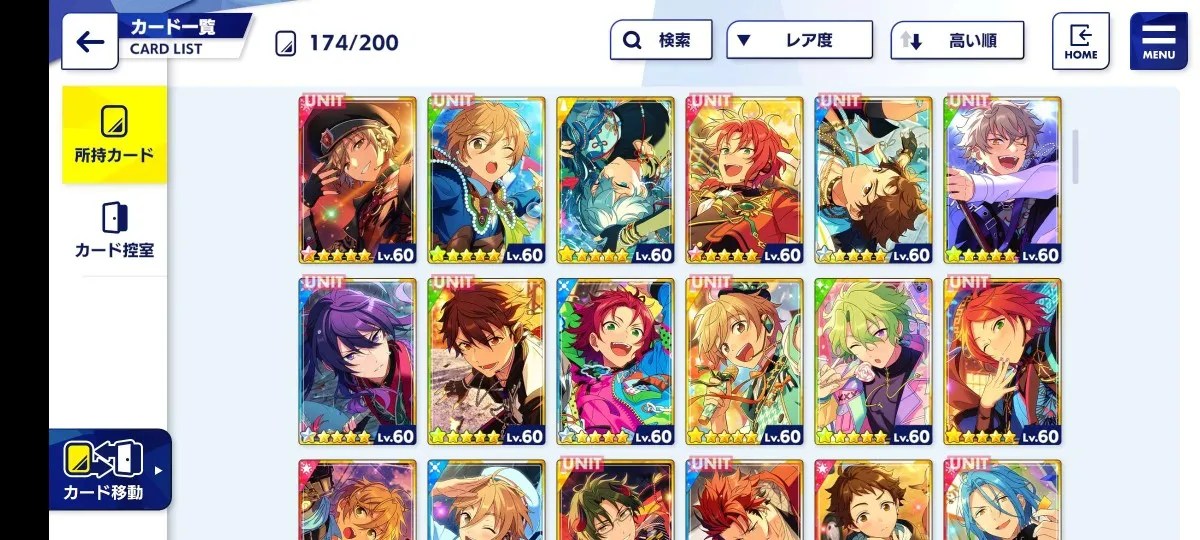This screenshot has width=1200, height=540.
Task: Click the small arrow on カード移動 panel
Action: coord(158,470)
